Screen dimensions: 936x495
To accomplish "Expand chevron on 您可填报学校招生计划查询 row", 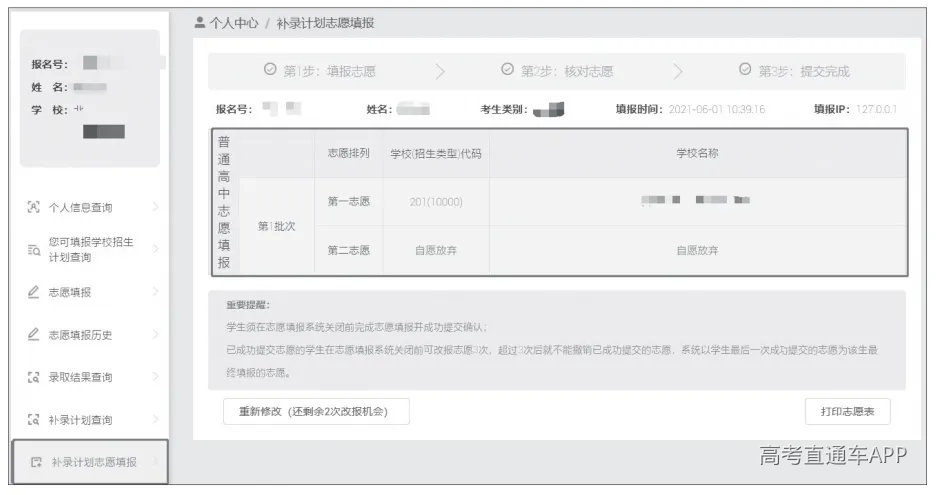I will coord(156,248).
